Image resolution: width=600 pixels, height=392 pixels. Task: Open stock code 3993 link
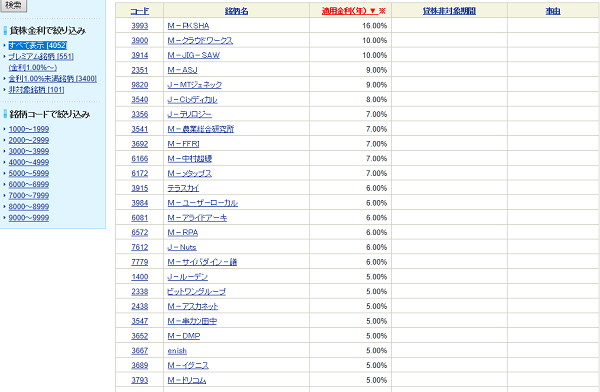tap(140, 26)
